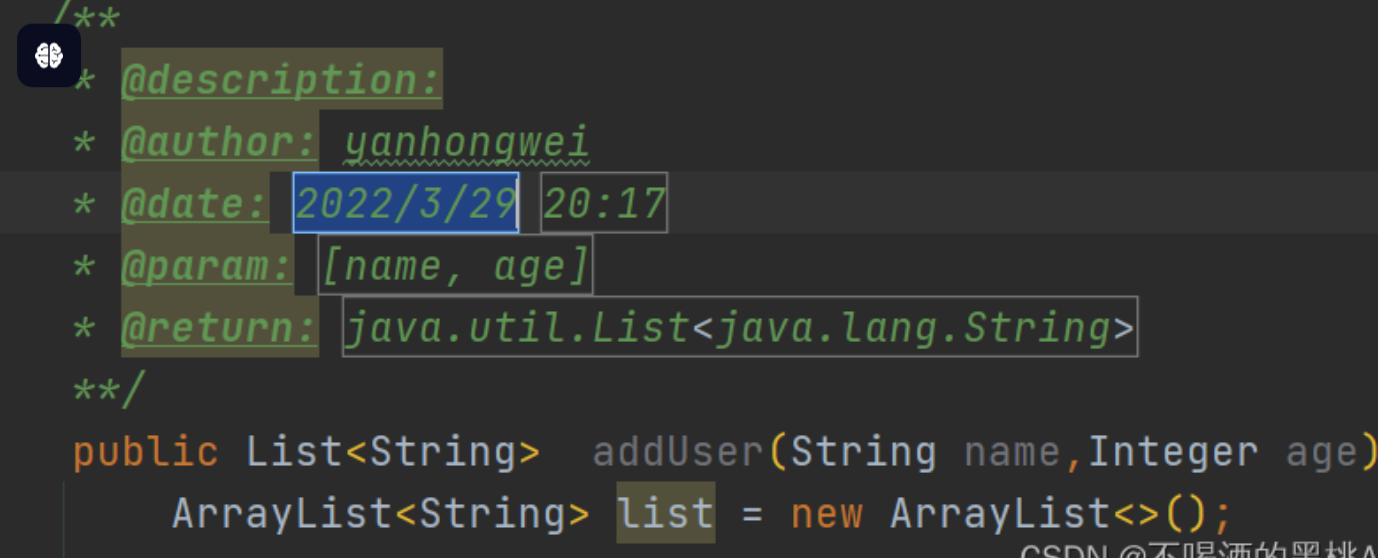Click the highlighted date 2022/3/29 field
The width and height of the screenshot is (1378, 558).
pyautogui.click(x=406, y=204)
